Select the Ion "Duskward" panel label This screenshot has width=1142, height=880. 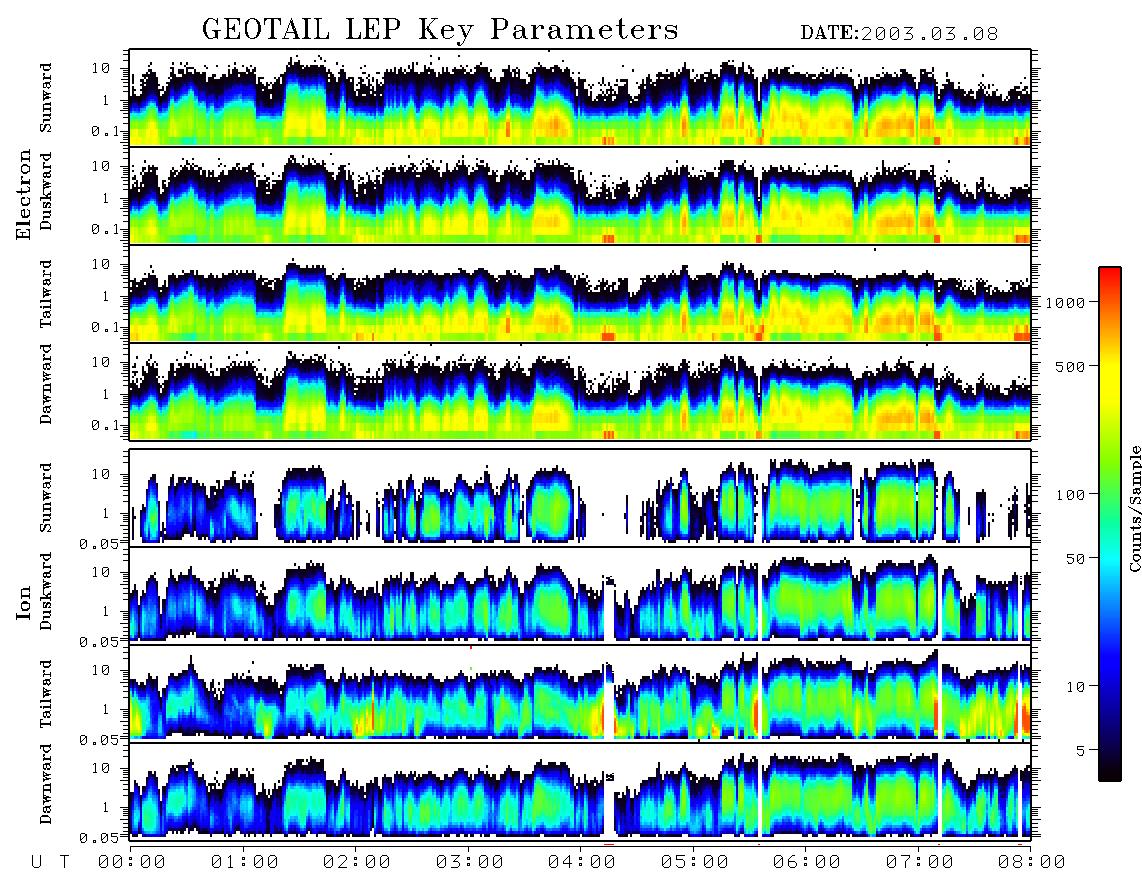pyautogui.click(x=46, y=592)
